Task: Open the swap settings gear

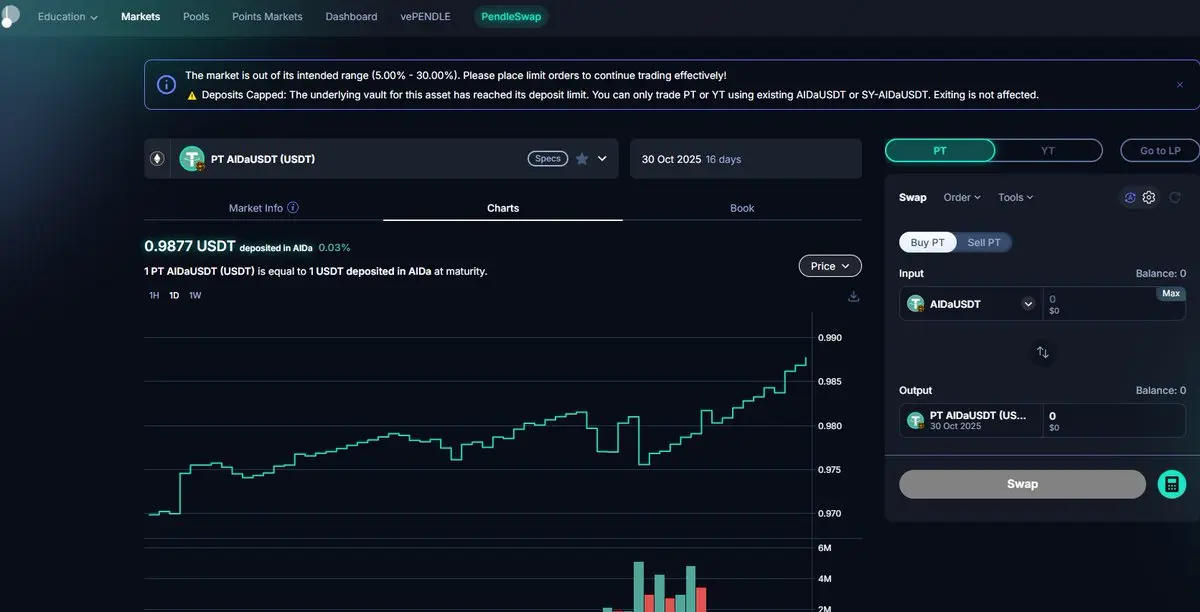Action: 1149,197
